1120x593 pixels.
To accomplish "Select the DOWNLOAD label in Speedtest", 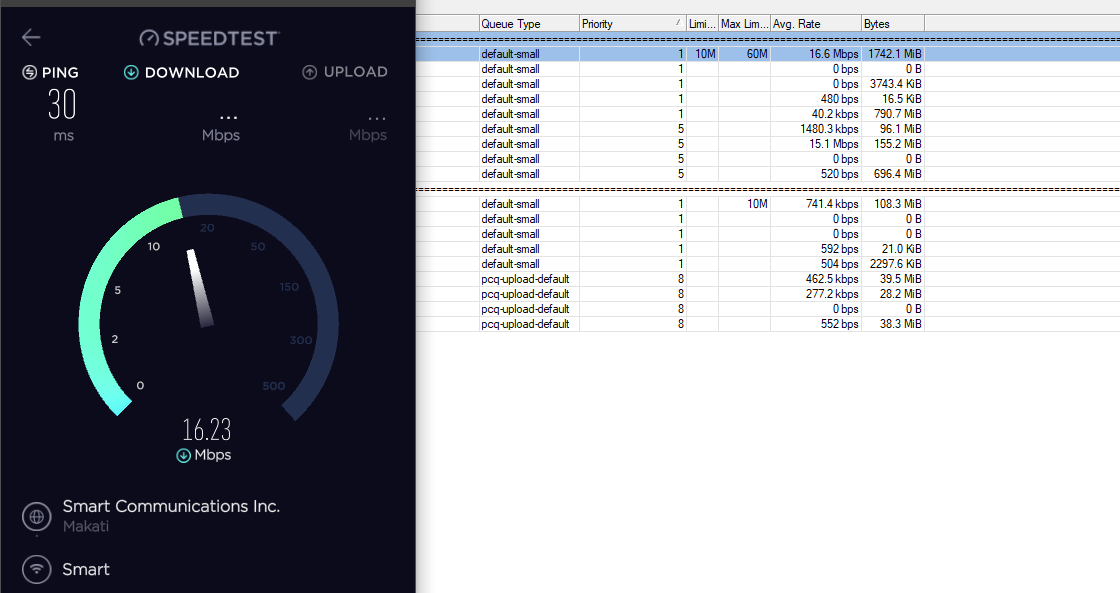I will [192, 72].
